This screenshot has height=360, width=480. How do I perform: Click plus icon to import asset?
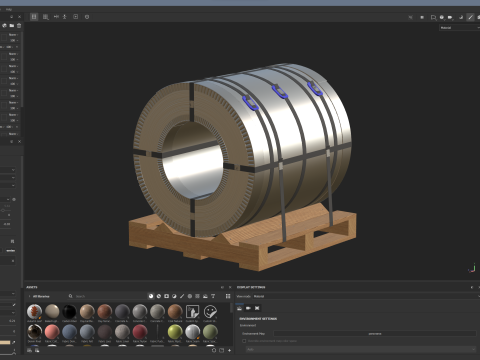[229, 350]
